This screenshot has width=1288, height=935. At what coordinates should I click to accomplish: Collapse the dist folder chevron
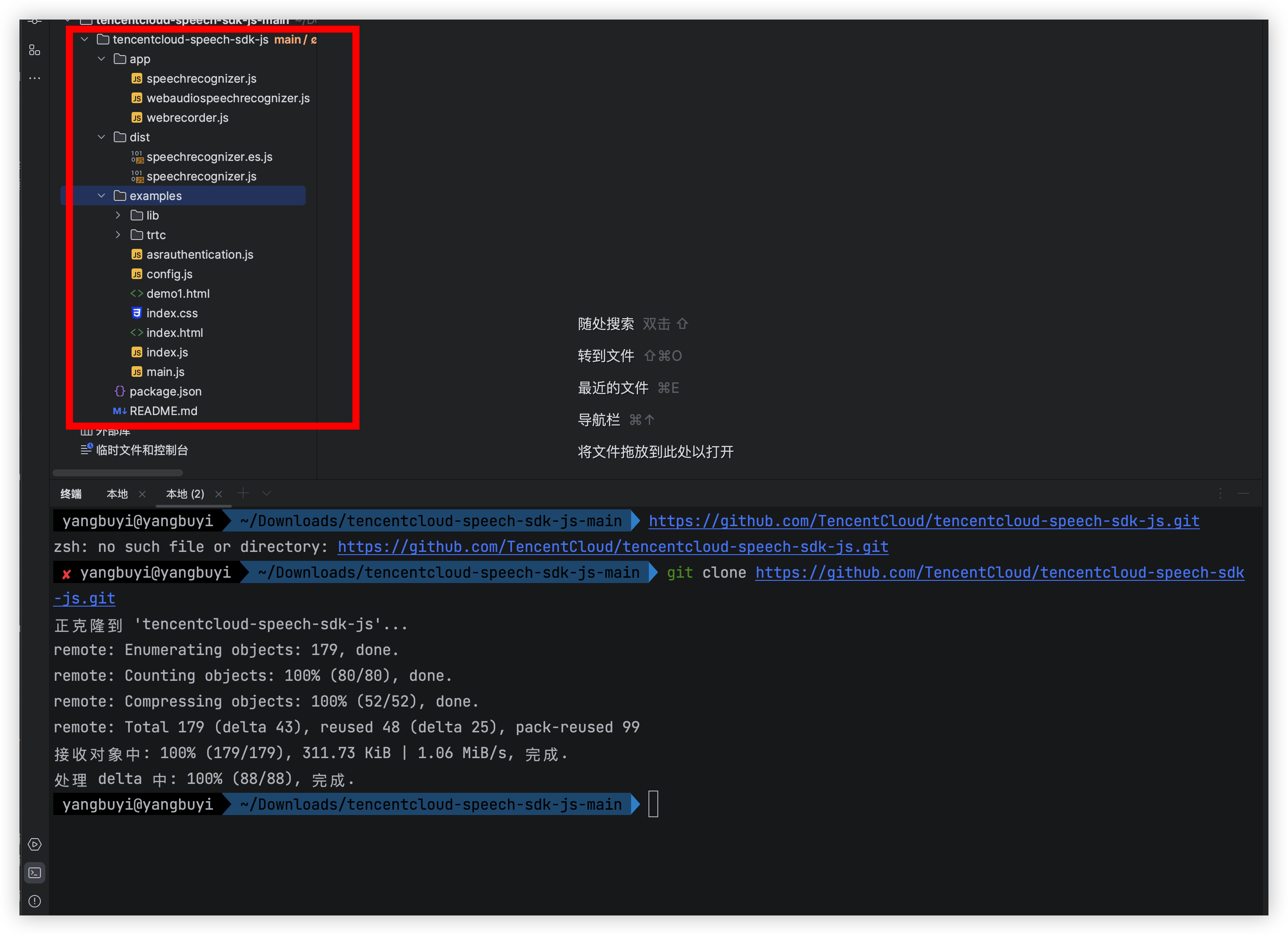(x=102, y=137)
